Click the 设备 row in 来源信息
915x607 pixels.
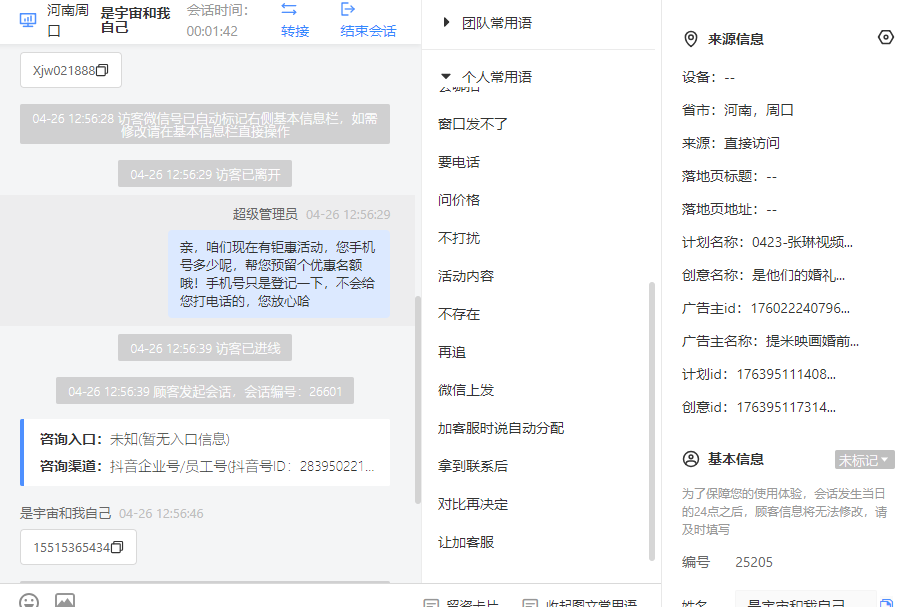pos(708,77)
